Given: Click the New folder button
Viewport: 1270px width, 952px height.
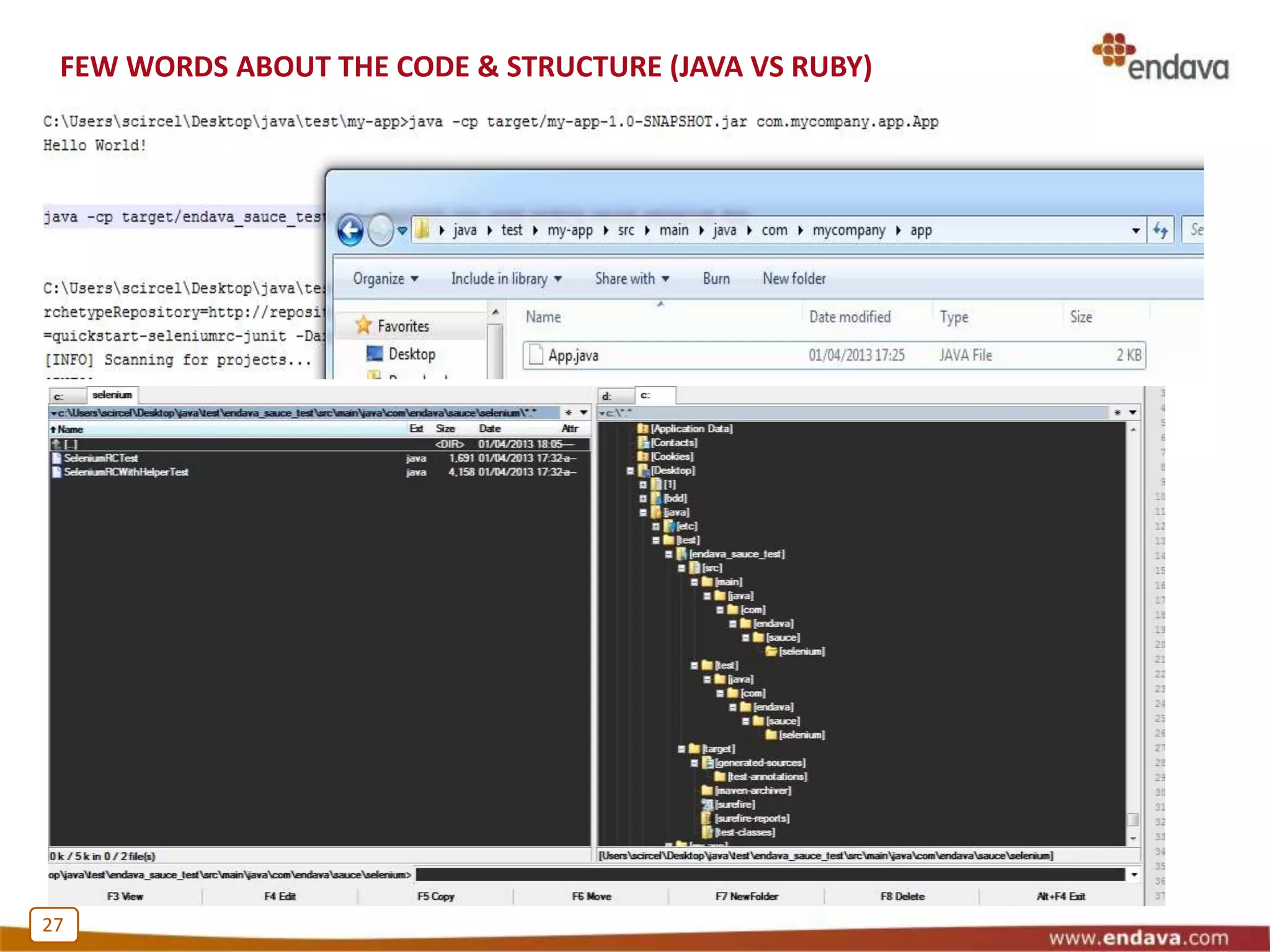Looking at the screenshot, I should coord(794,279).
